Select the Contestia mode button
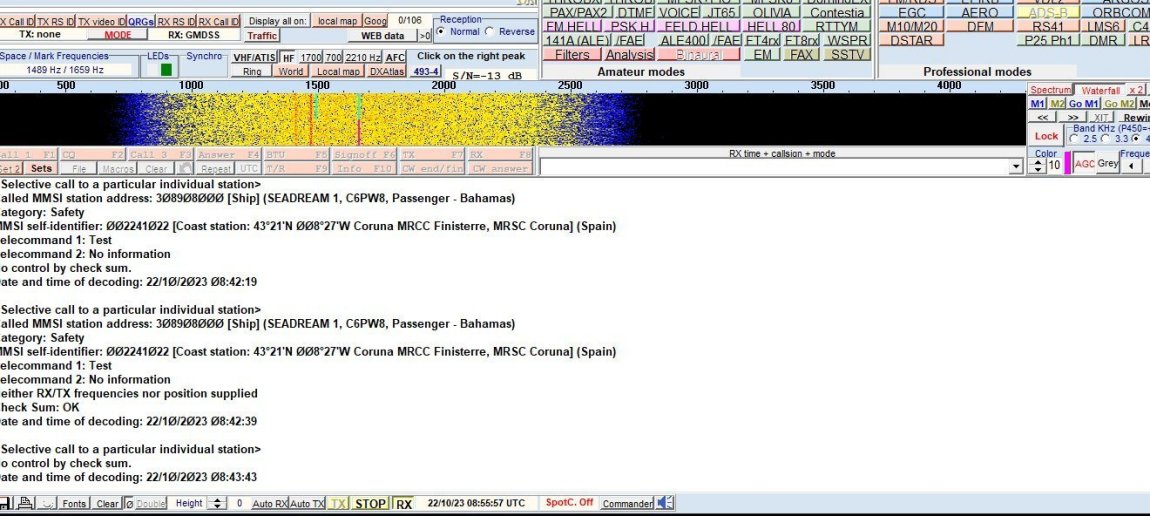The width and height of the screenshot is (1150, 516). (x=836, y=12)
